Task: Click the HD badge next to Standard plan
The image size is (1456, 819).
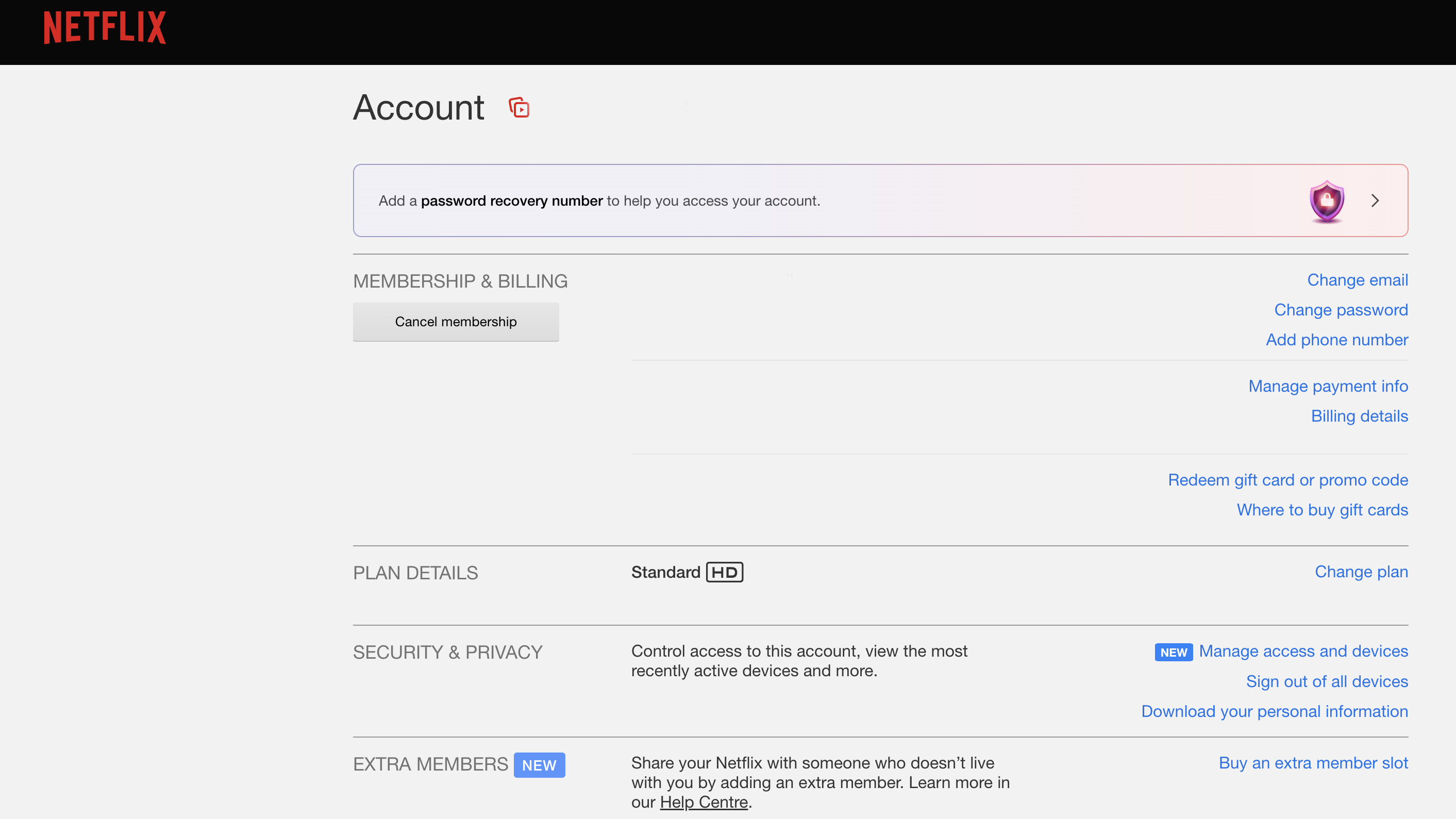Action: pyautogui.click(x=726, y=572)
